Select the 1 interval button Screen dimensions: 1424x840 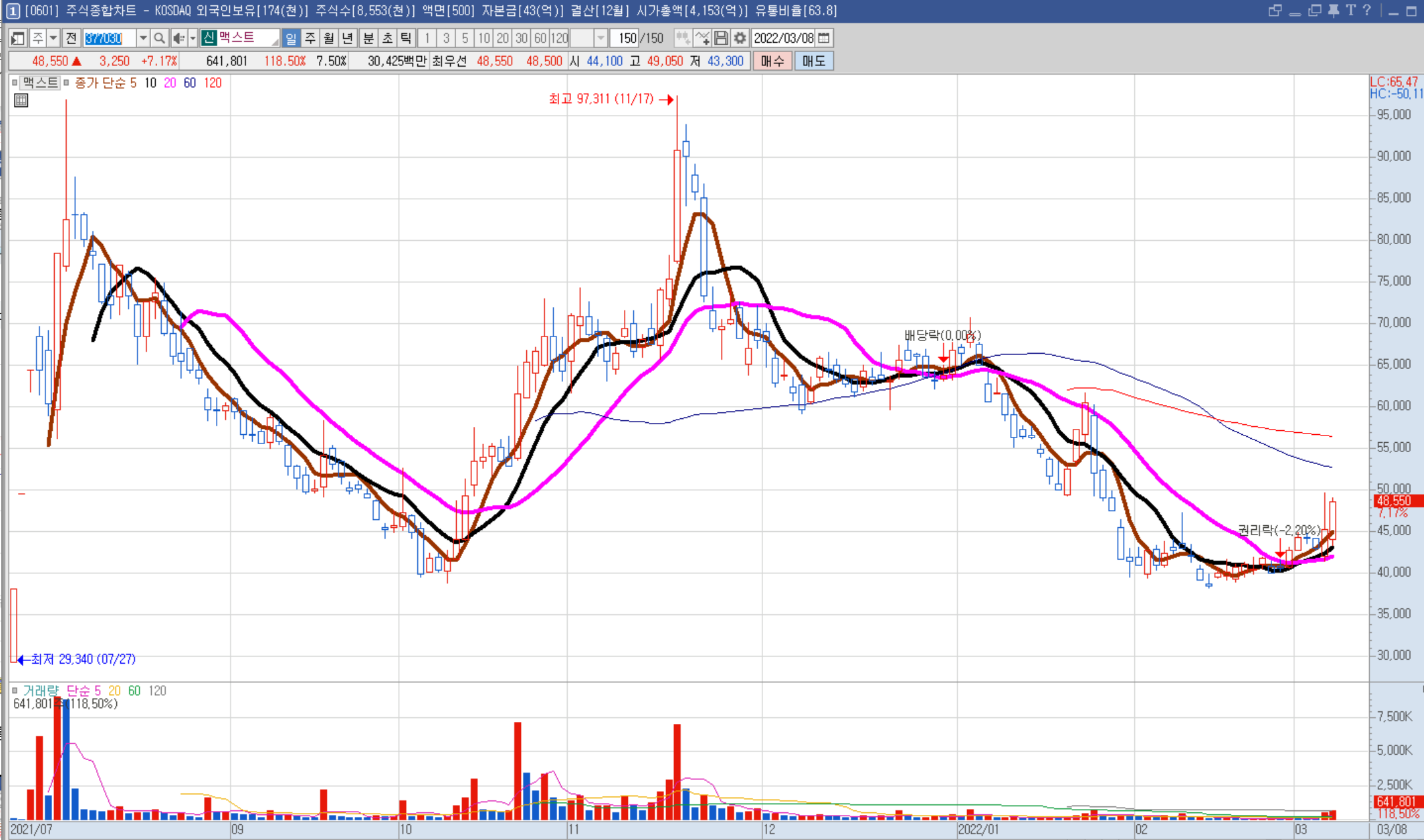[x=427, y=38]
